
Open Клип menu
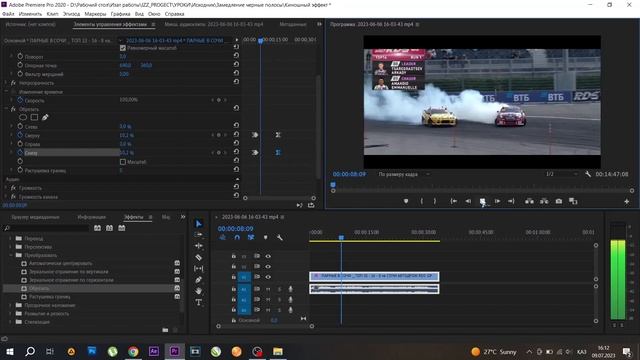[x=52, y=14]
